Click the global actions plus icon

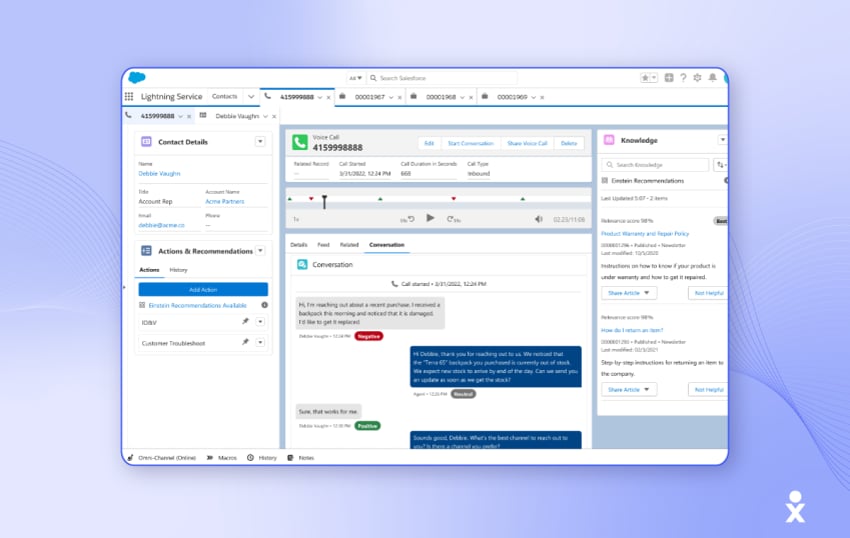pos(669,78)
